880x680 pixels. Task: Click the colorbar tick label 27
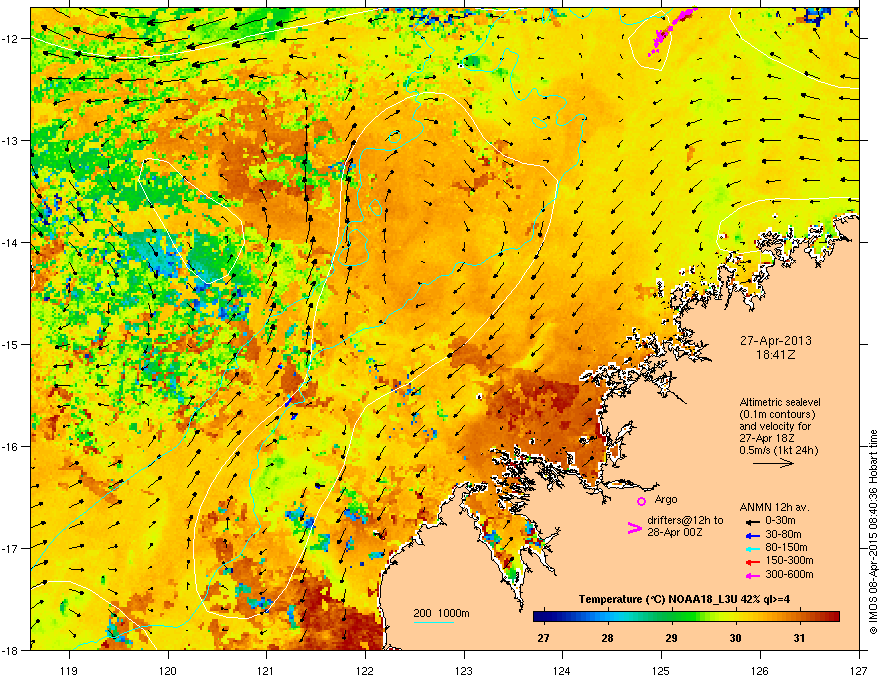point(543,638)
